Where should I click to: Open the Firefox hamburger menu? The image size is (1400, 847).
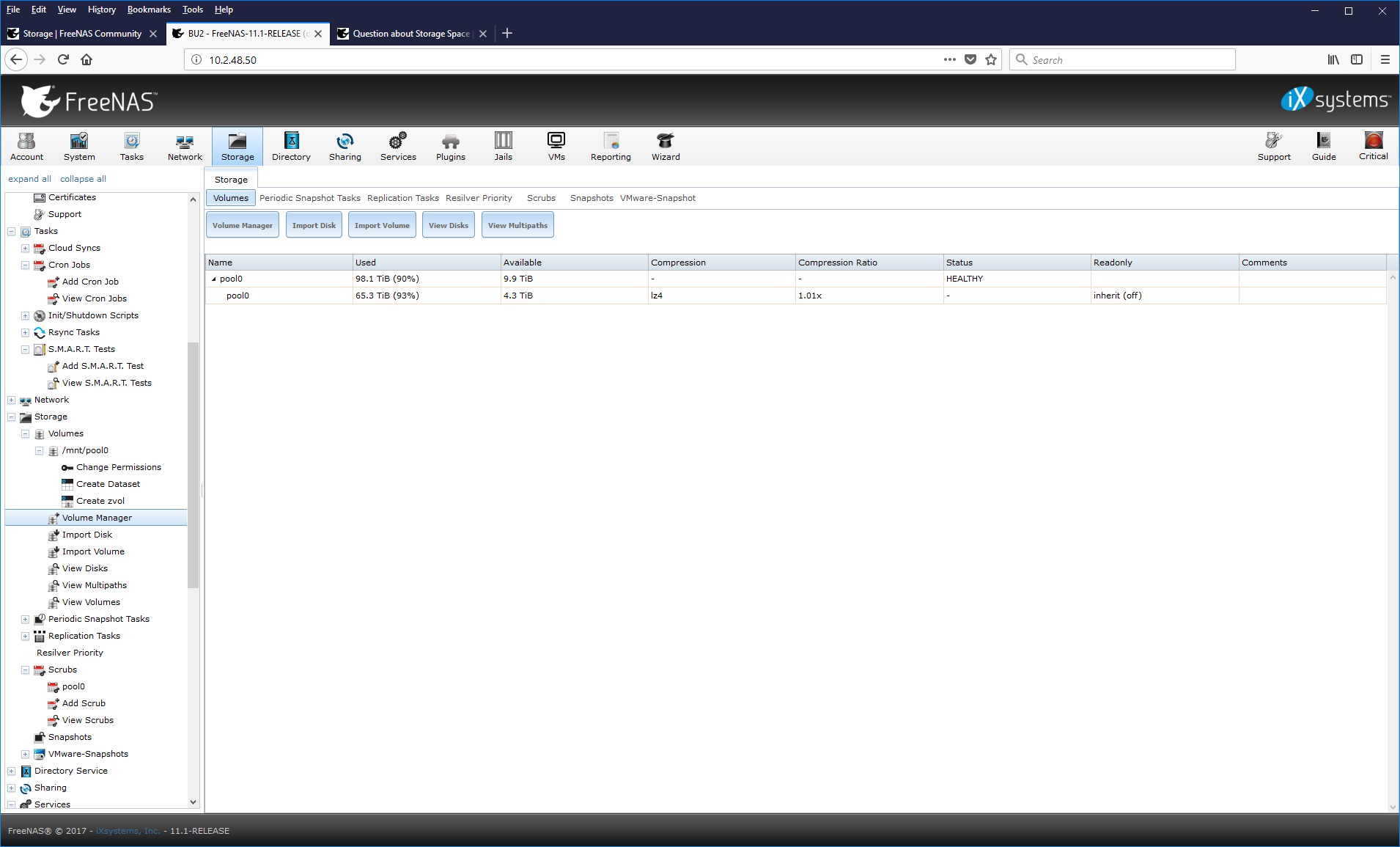[1385, 59]
